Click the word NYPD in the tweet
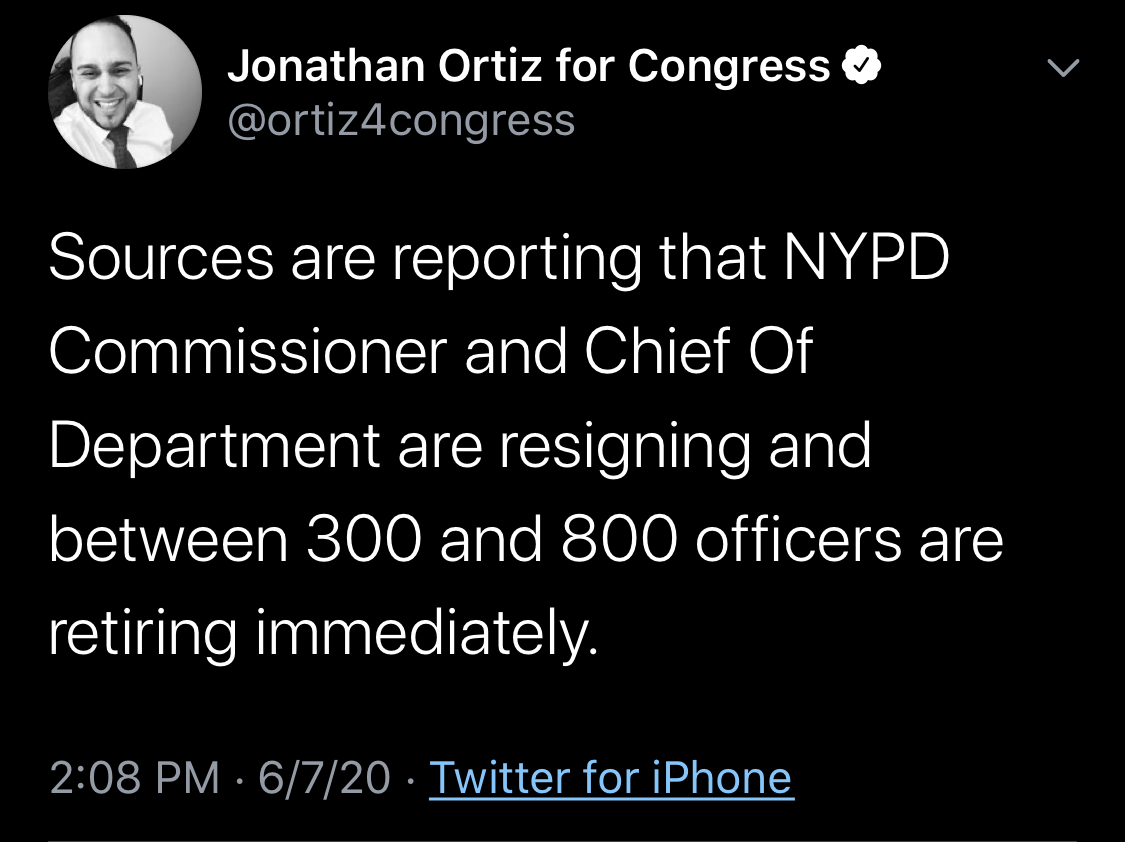Viewport: 1125px width, 842px height. 866,257
